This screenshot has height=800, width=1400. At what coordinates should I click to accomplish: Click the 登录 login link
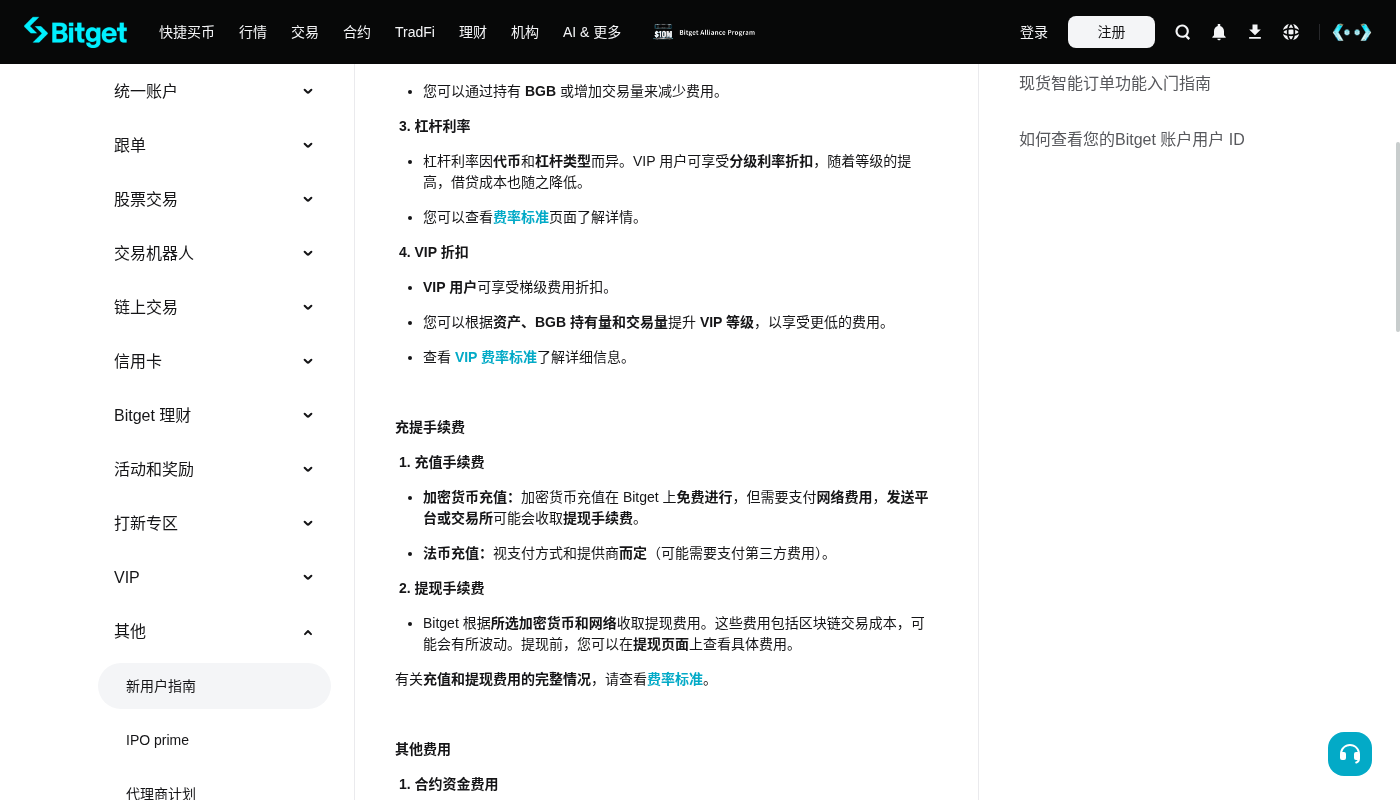(x=1034, y=32)
